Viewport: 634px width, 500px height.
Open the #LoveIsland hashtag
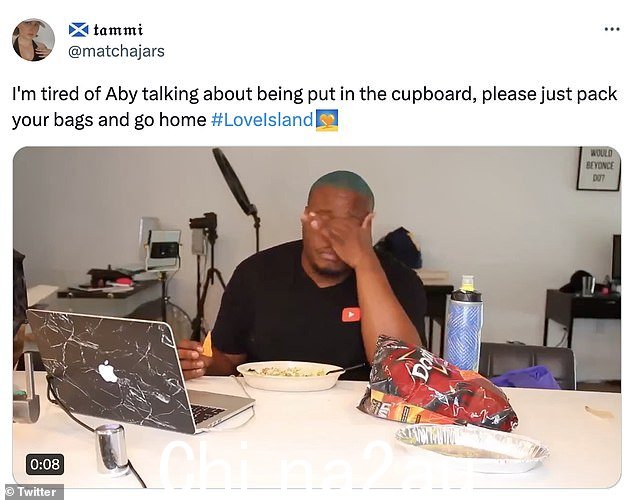(x=262, y=120)
